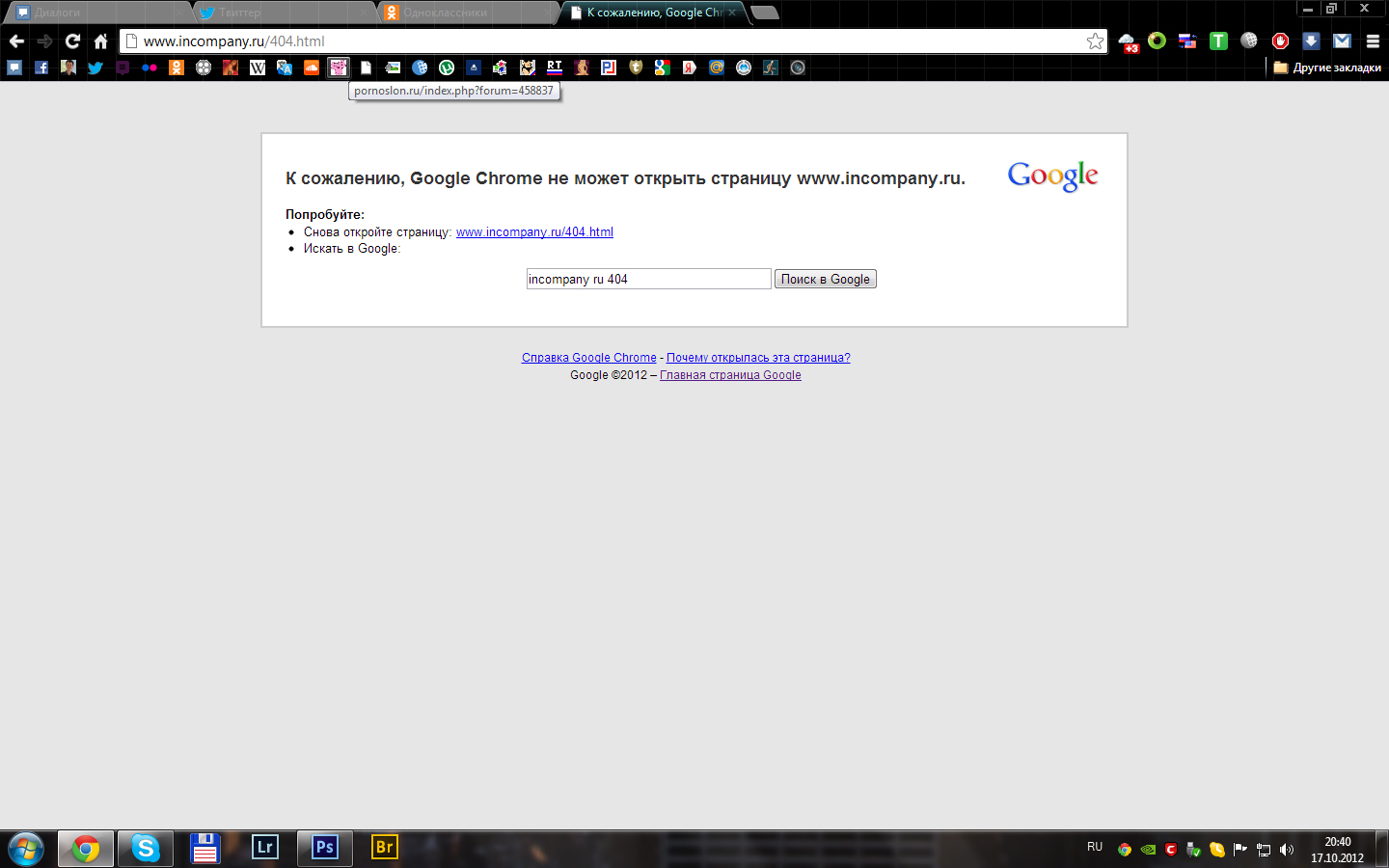Open the blue download arrow extension
Image resolution: width=1389 pixels, height=868 pixels.
(1311, 41)
